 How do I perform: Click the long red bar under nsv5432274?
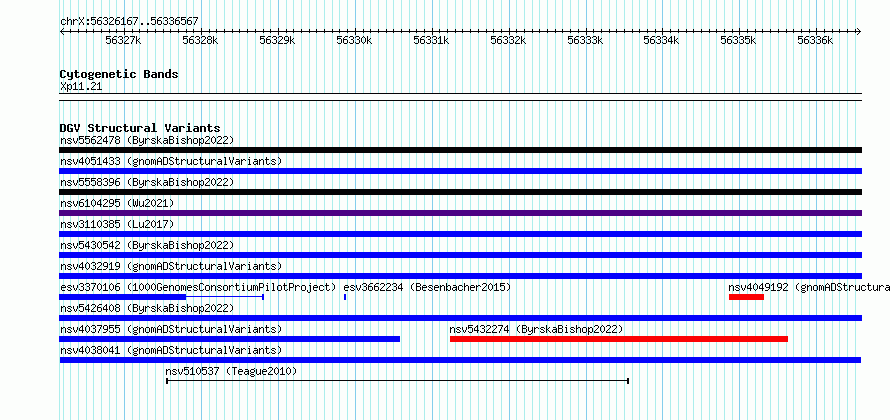[x=619, y=339]
